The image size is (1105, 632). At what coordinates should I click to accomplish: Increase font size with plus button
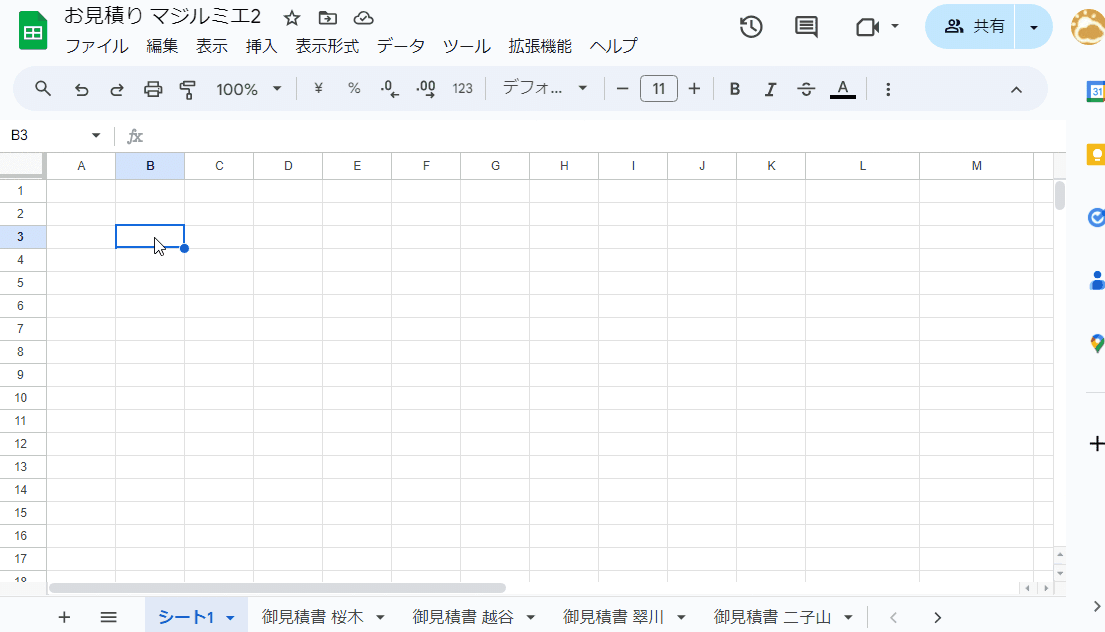click(694, 89)
